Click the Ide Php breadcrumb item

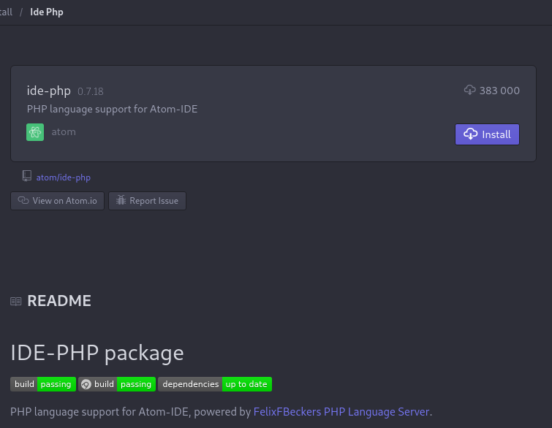pos(46,12)
